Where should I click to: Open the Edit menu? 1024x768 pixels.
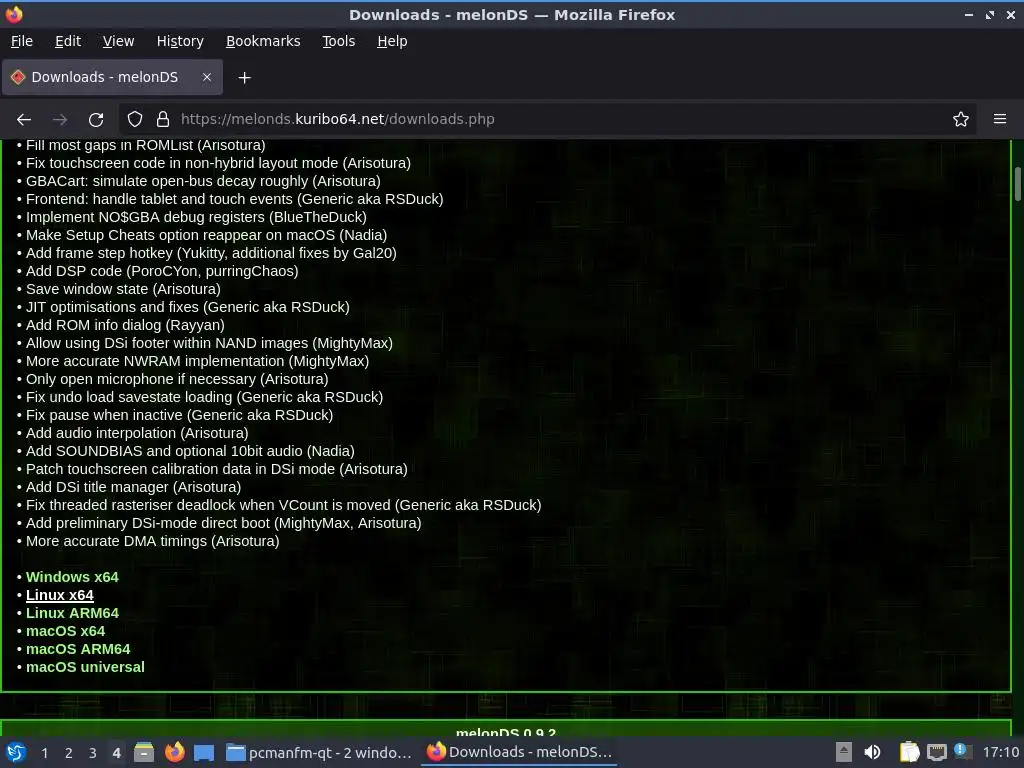[x=68, y=41]
